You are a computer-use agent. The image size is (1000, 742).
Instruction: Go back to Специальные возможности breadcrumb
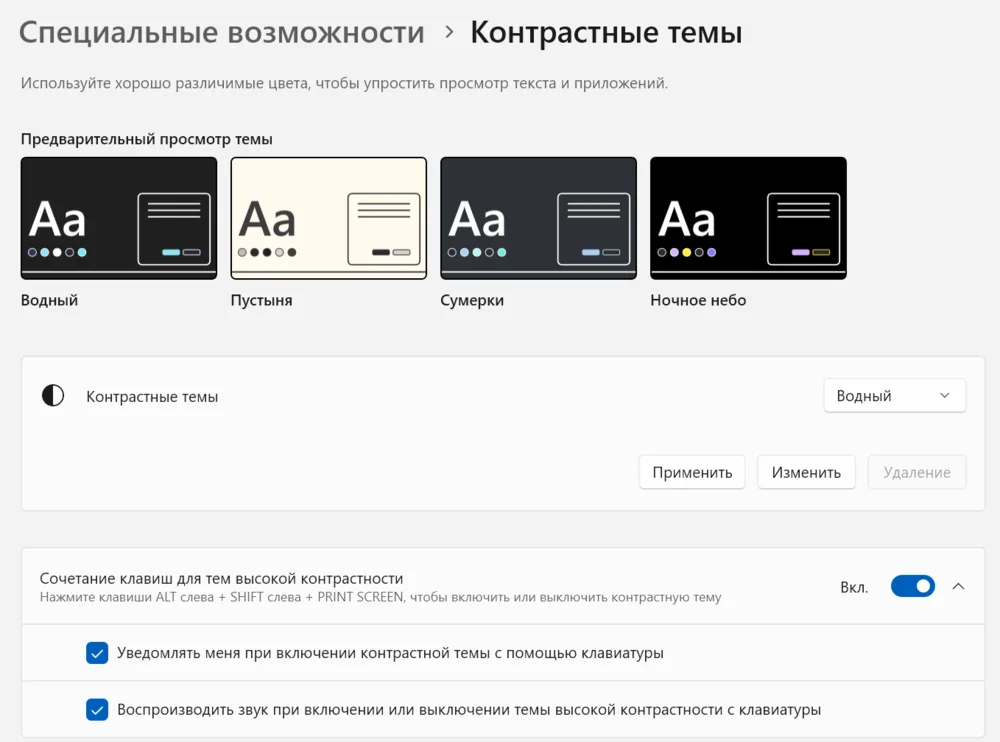tap(221, 33)
